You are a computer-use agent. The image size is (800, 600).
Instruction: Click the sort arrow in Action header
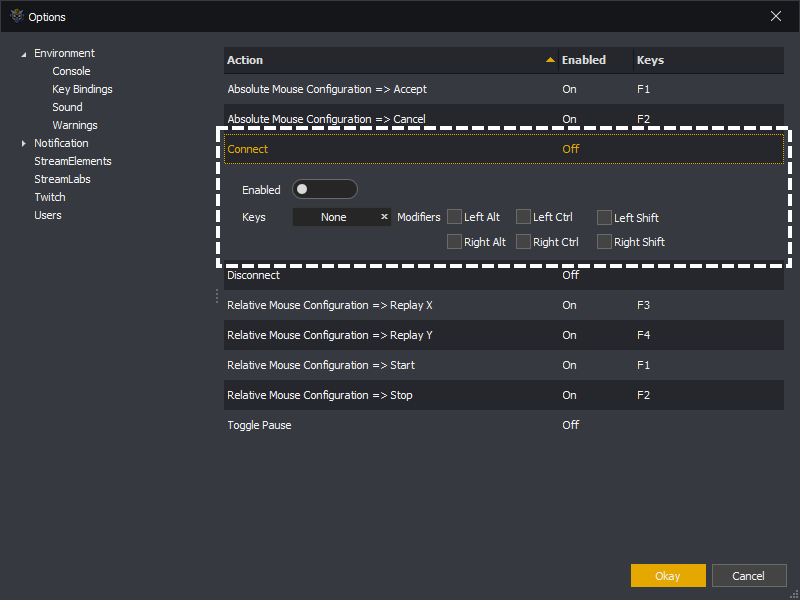point(550,60)
